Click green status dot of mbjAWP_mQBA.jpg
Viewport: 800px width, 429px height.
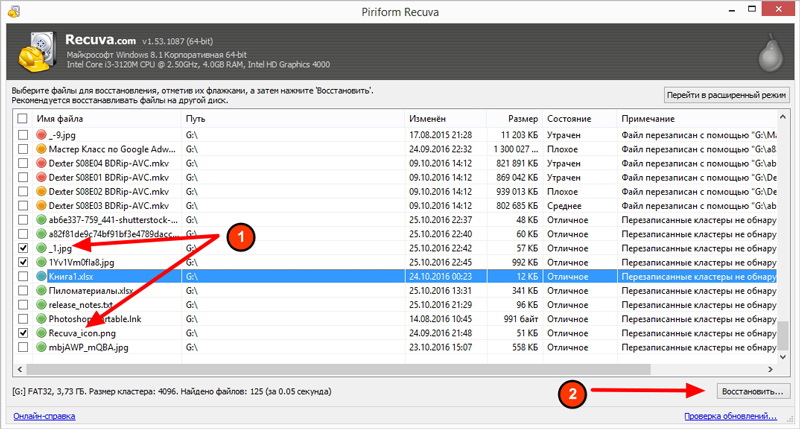tap(41, 347)
